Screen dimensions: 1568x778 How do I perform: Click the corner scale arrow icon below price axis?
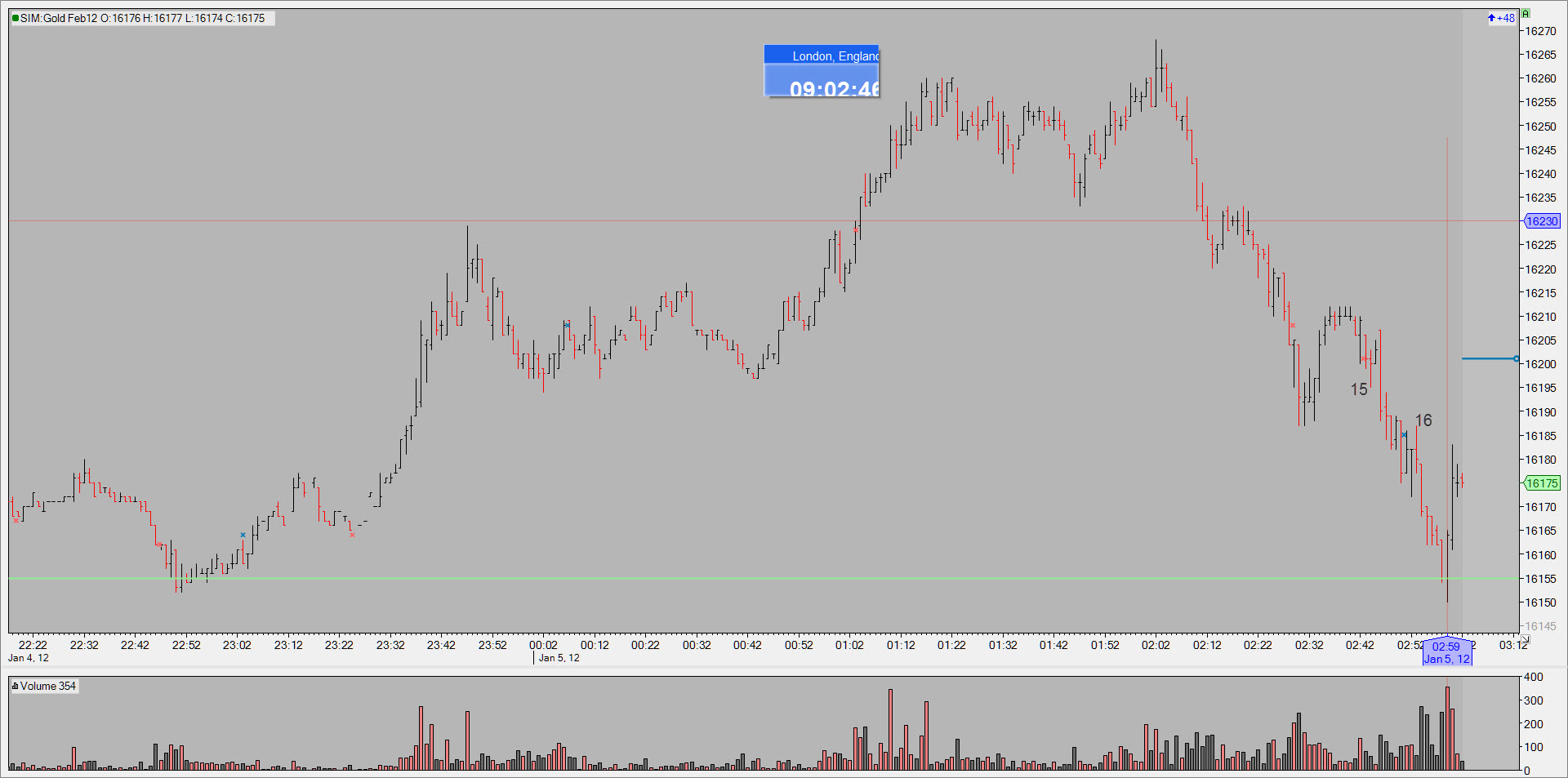1525,639
